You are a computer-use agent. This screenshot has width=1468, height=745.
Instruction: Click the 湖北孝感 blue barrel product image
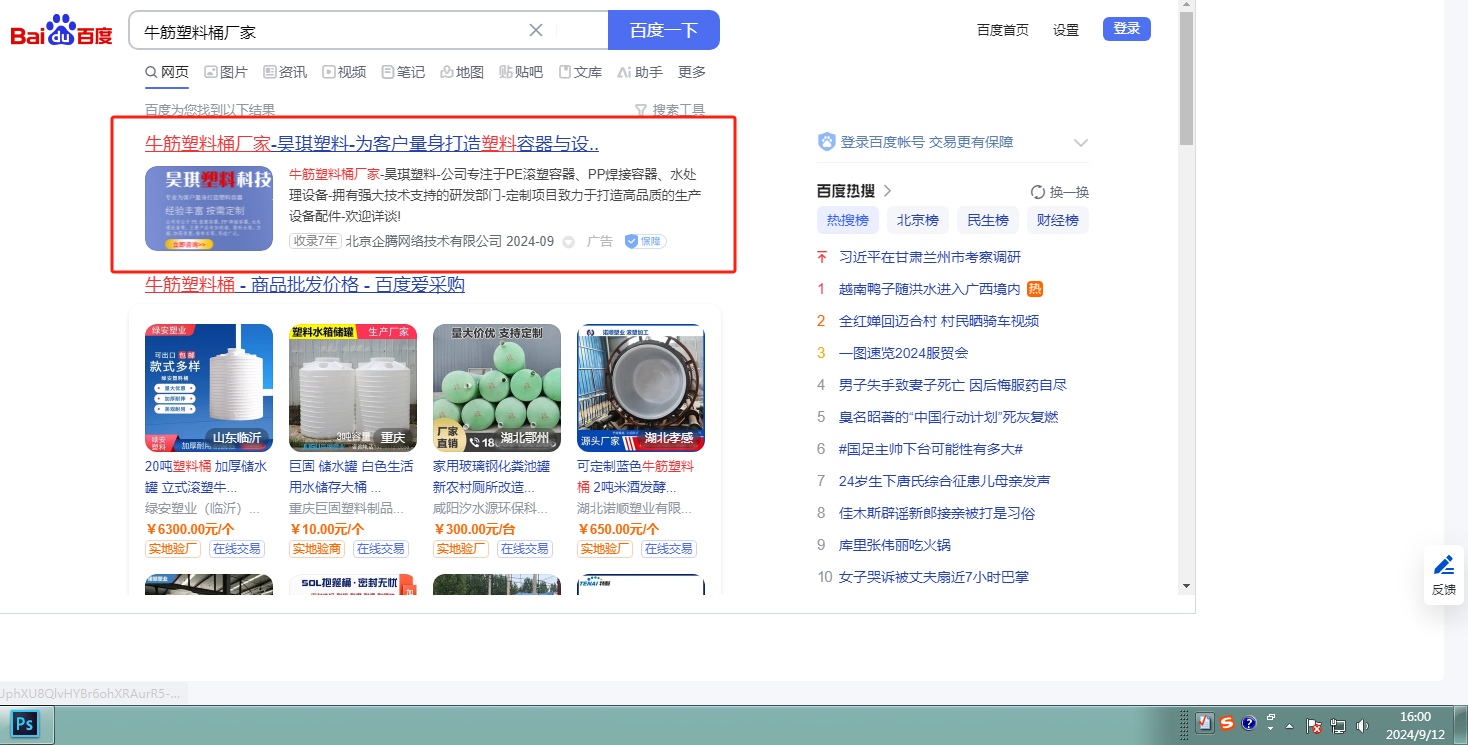click(641, 388)
